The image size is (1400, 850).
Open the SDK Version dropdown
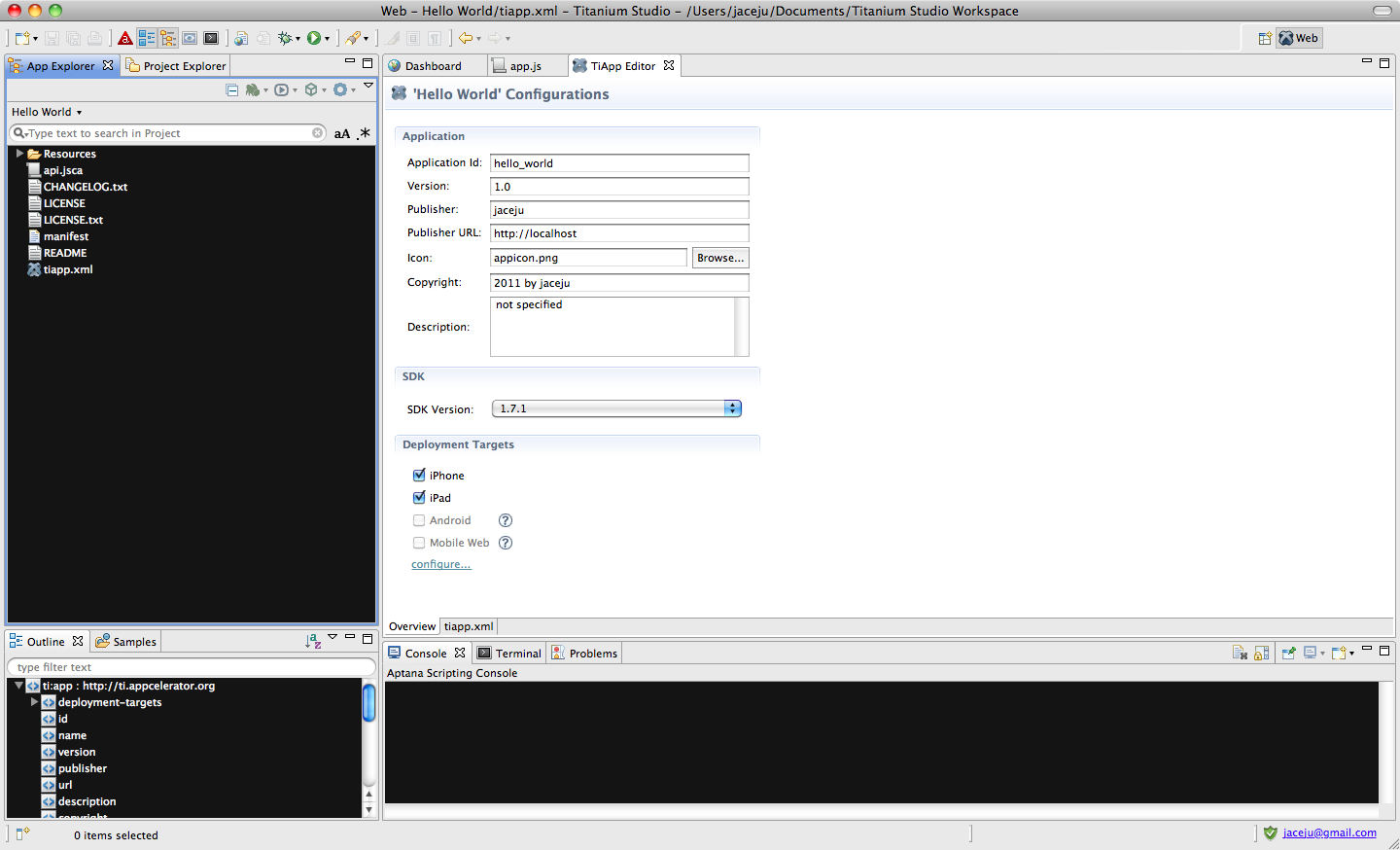click(x=616, y=408)
